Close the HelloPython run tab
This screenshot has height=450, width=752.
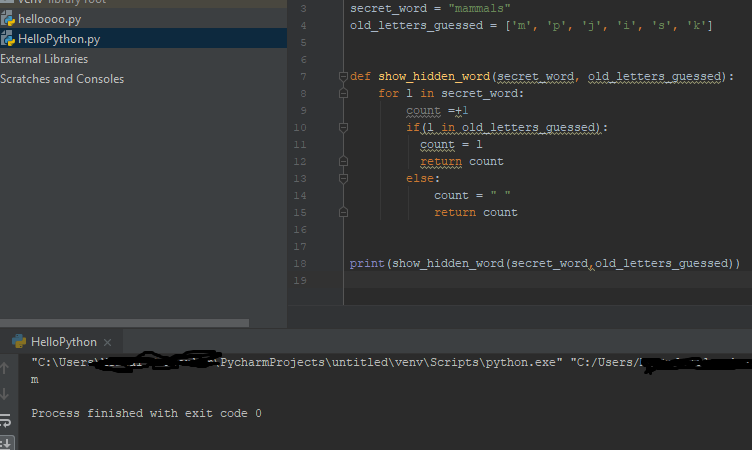click(x=107, y=342)
